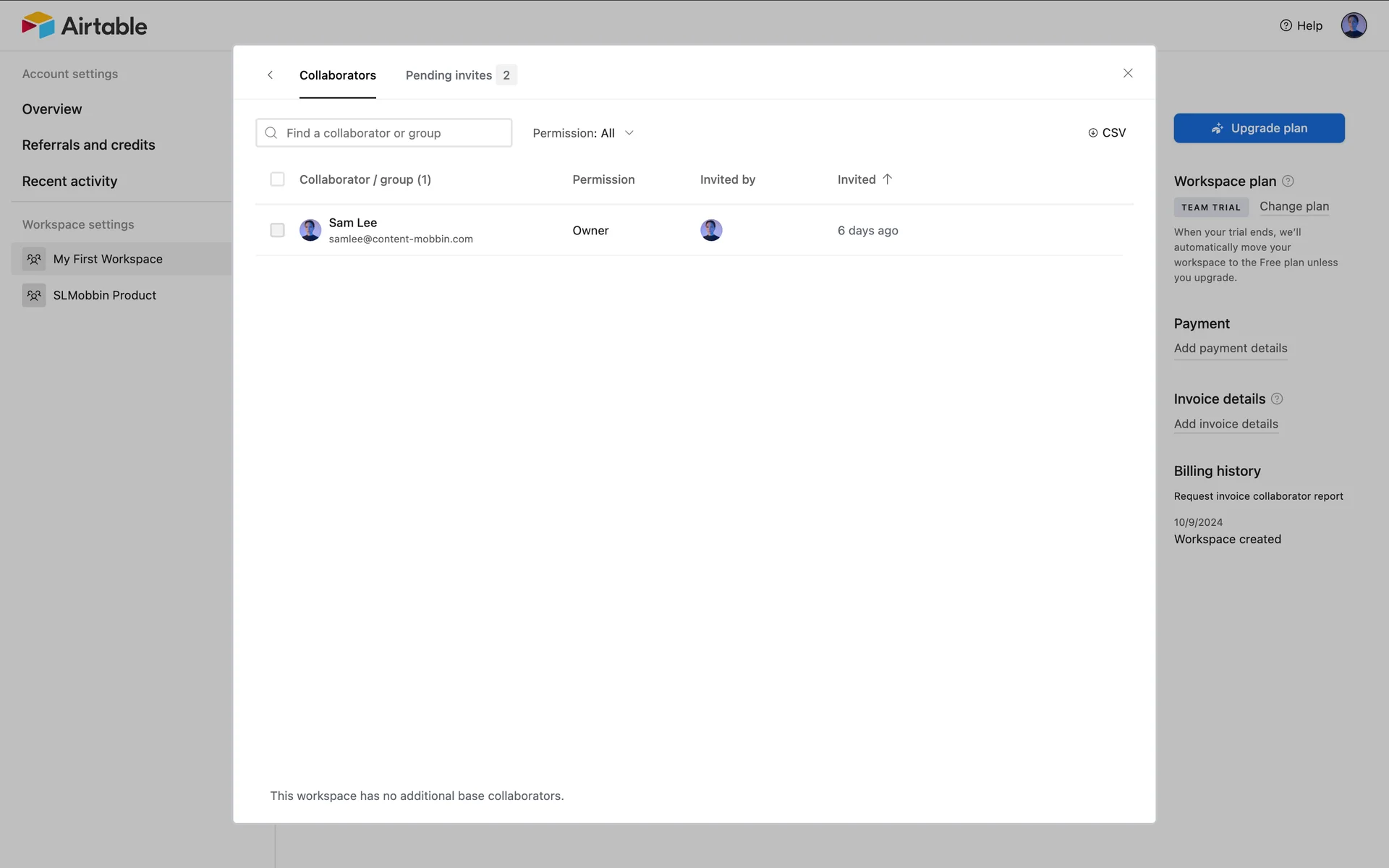Select the Collaborators tab
The height and width of the screenshot is (868, 1389).
pyautogui.click(x=337, y=75)
